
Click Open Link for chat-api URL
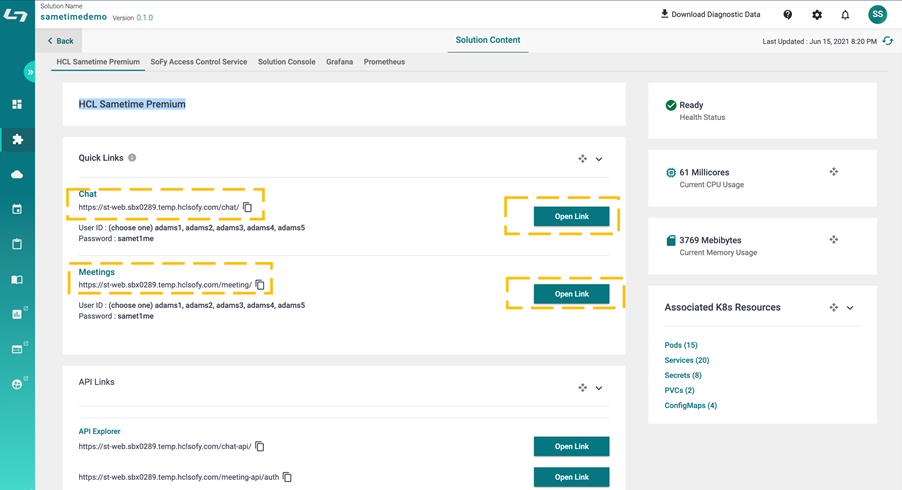(571, 446)
